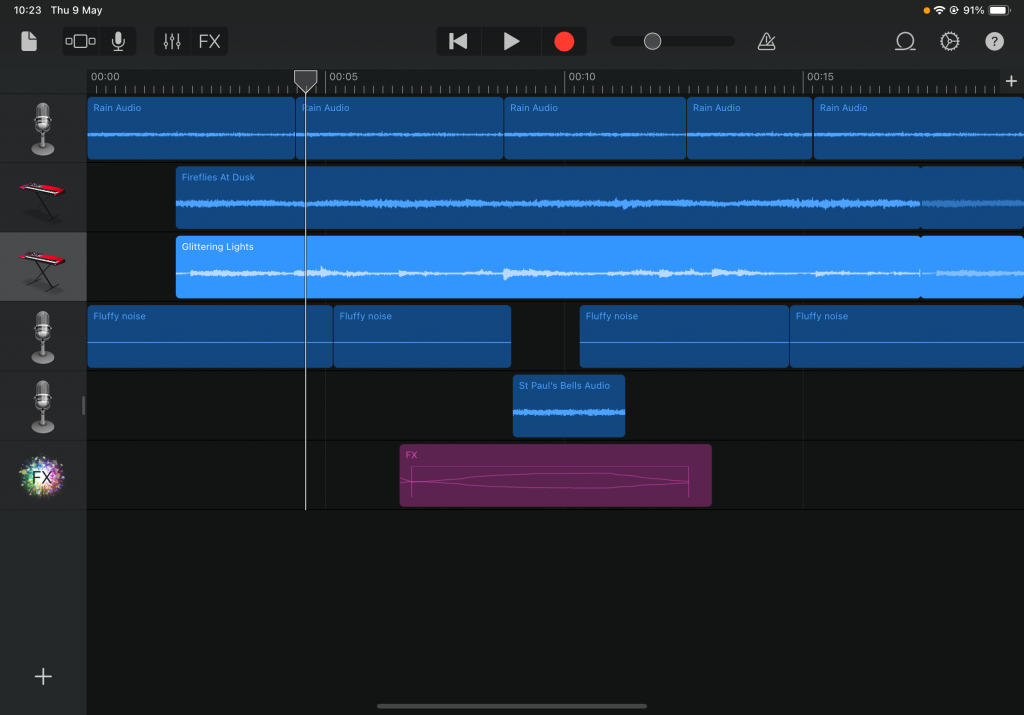Add song section with plus in ruler

click(1011, 81)
